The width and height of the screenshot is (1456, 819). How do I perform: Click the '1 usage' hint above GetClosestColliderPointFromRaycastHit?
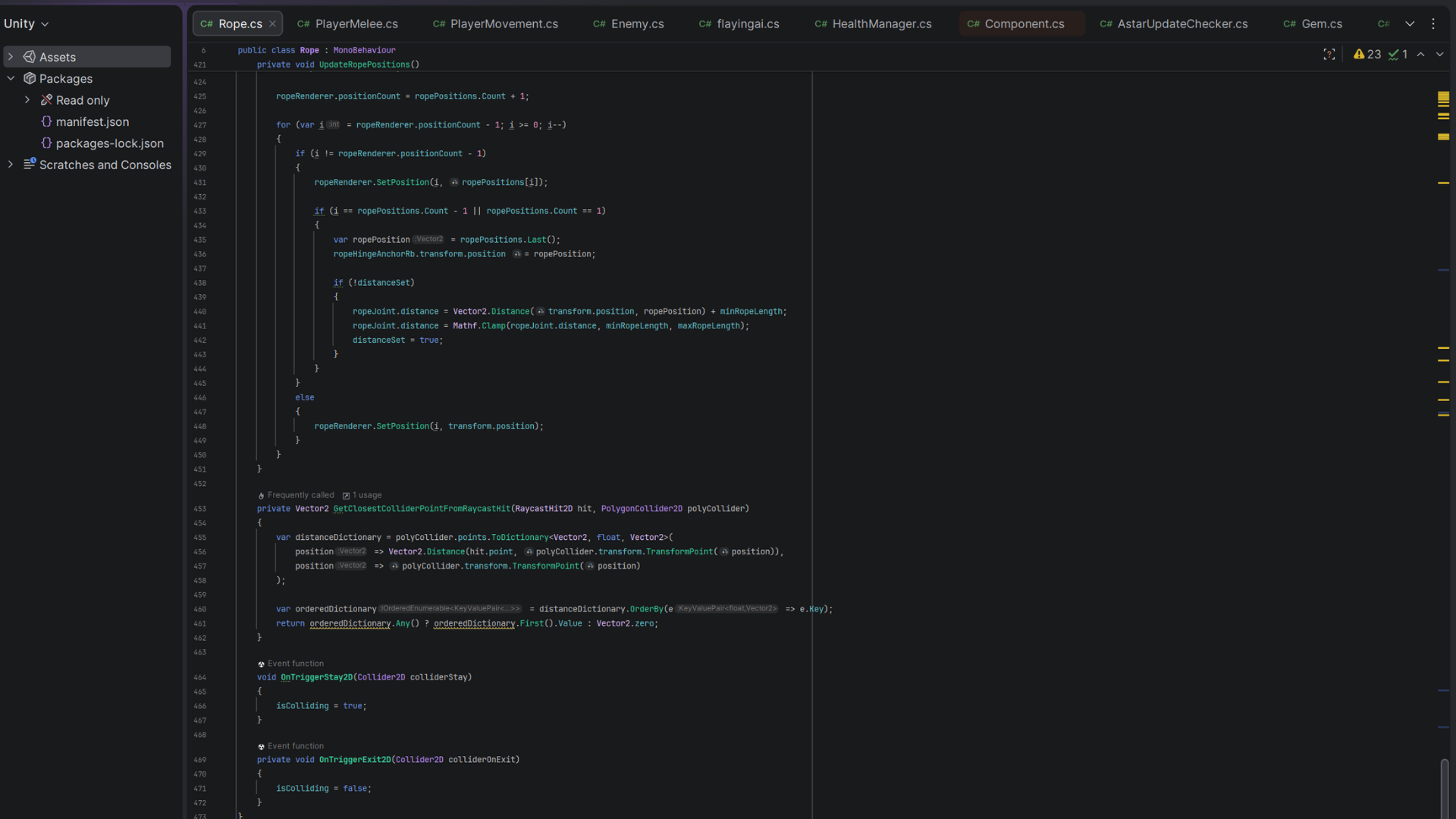pyautogui.click(x=363, y=495)
